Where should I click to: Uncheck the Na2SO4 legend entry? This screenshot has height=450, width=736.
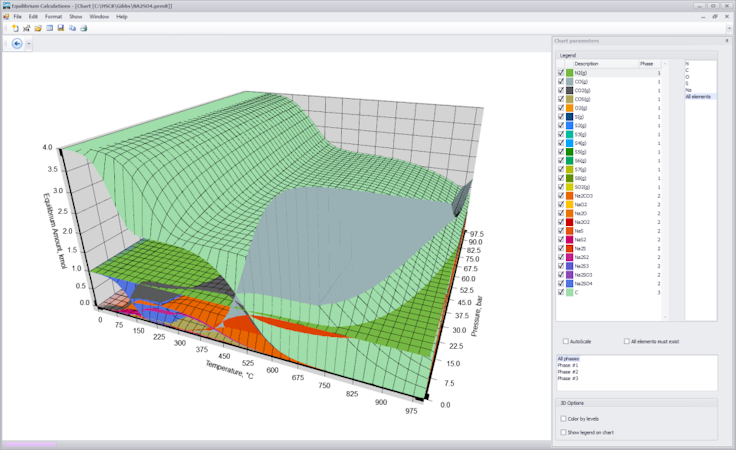pyautogui.click(x=560, y=283)
